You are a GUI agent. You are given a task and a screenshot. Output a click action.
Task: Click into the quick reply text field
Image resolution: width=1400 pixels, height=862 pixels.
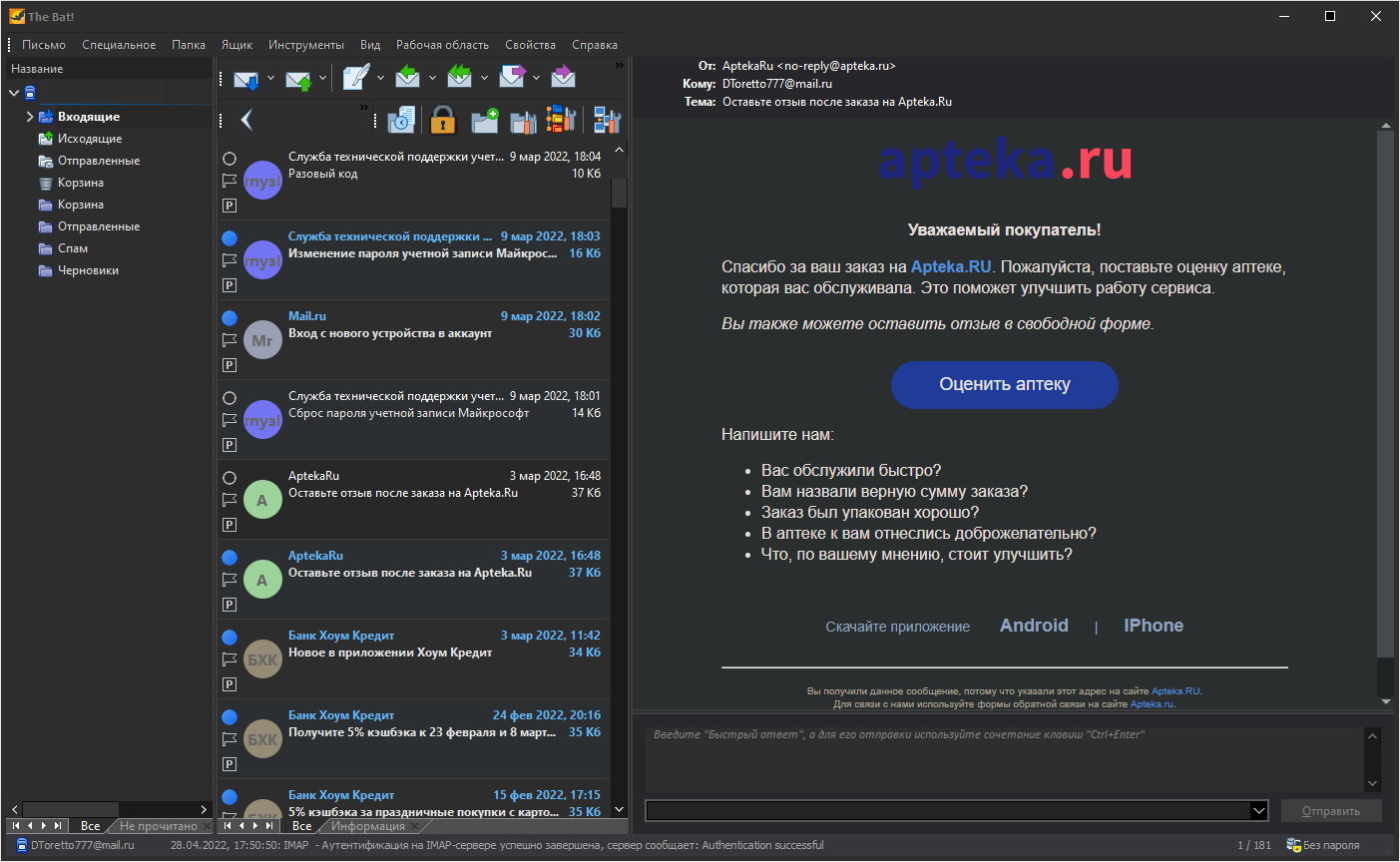[1003, 758]
